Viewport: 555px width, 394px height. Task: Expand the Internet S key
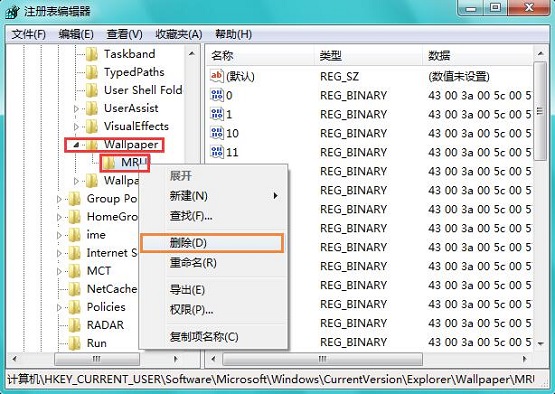pyautogui.click(x=59, y=253)
